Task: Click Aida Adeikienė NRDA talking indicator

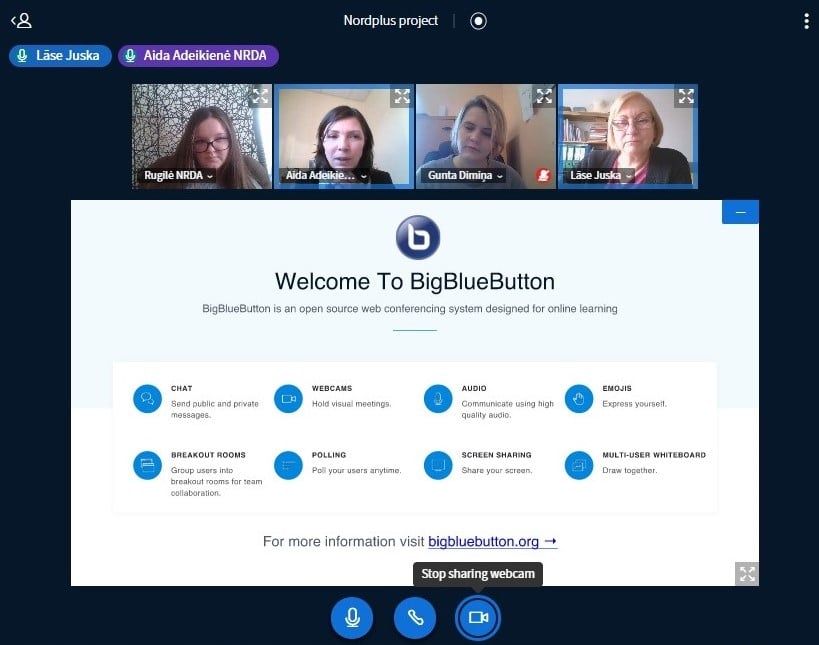Action: tap(198, 56)
